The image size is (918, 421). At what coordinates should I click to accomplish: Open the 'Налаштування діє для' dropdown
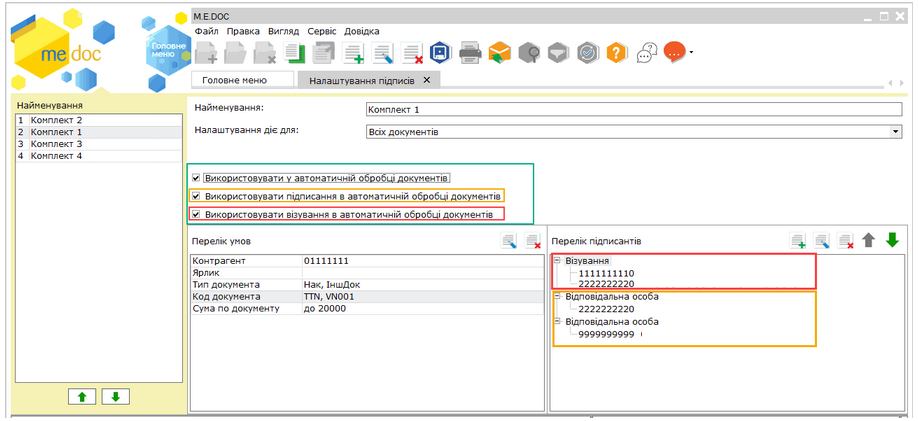pyautogui.click(x=896, y=131)
